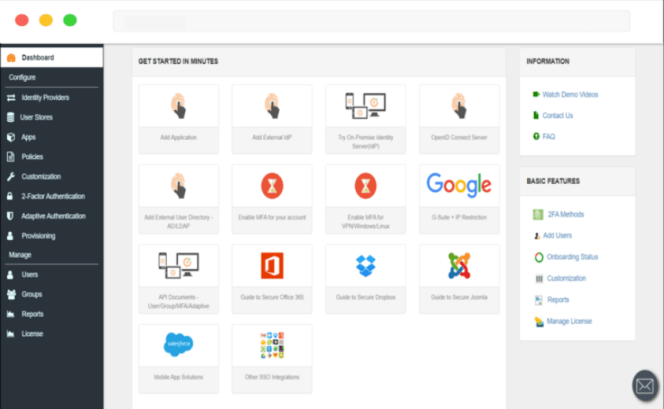664x409 pixels.
Task: Open Onboarding Status link
Action: (572, 257)
